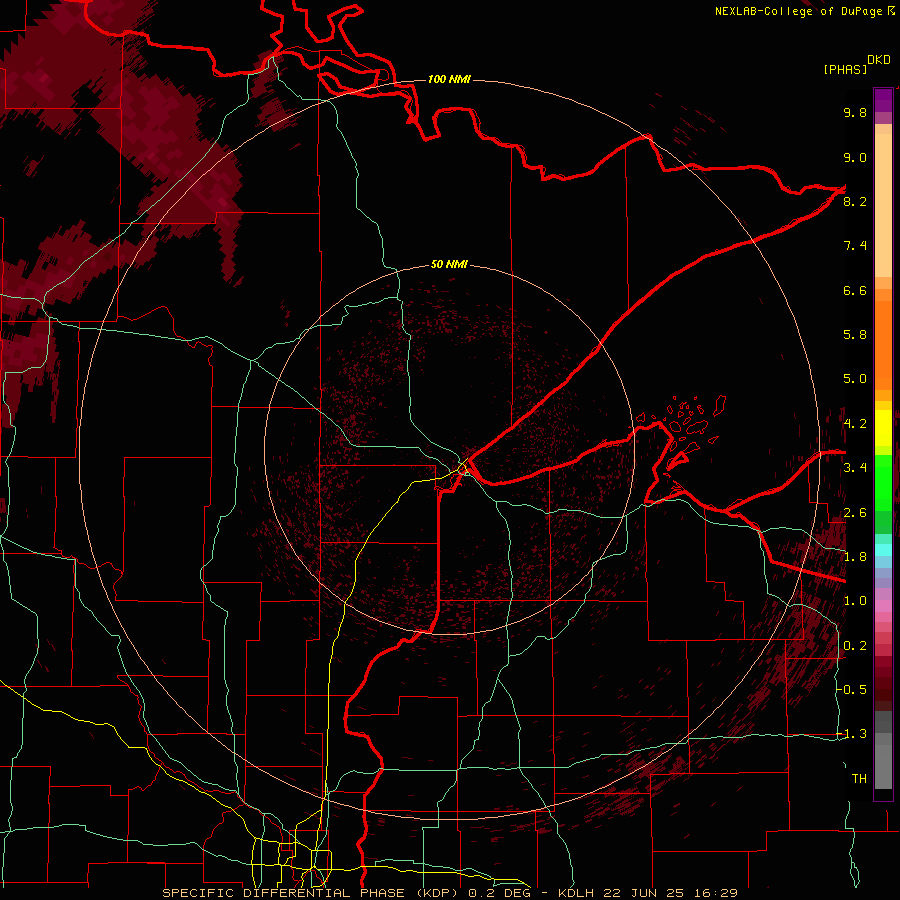Click the TH threshold label

pyautogui.click(x=859, y=779)
